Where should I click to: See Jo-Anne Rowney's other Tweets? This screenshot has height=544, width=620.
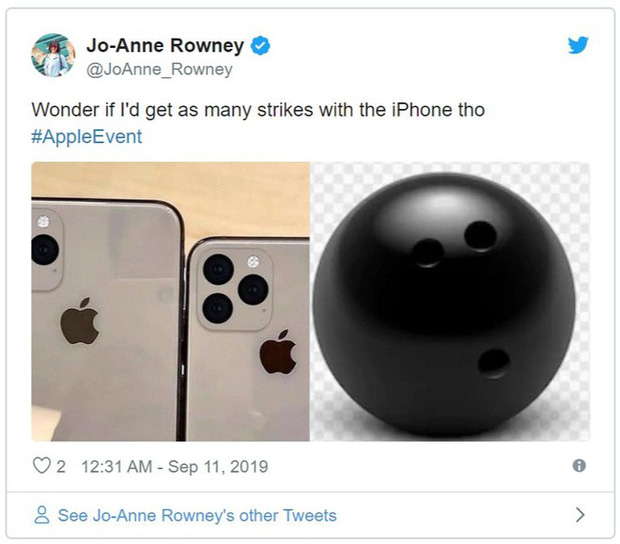click(x=197, y=515)
